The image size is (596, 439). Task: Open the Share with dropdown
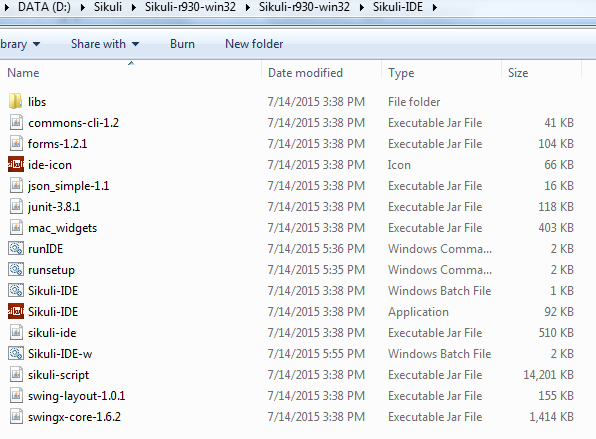[x=105, y=44]
